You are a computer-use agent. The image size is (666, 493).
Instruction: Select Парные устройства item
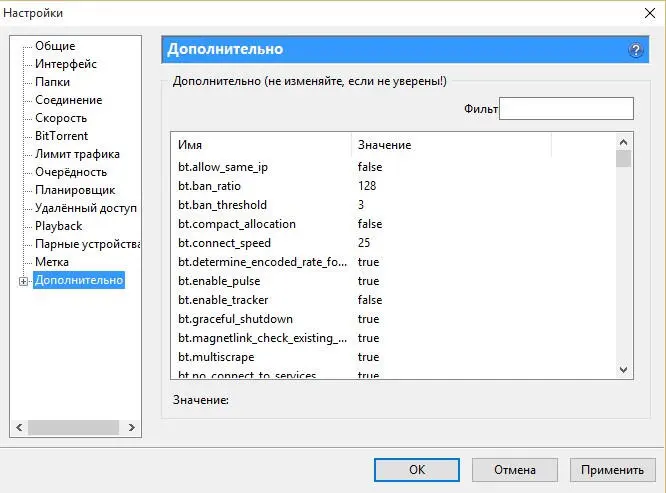click(87, 244)
